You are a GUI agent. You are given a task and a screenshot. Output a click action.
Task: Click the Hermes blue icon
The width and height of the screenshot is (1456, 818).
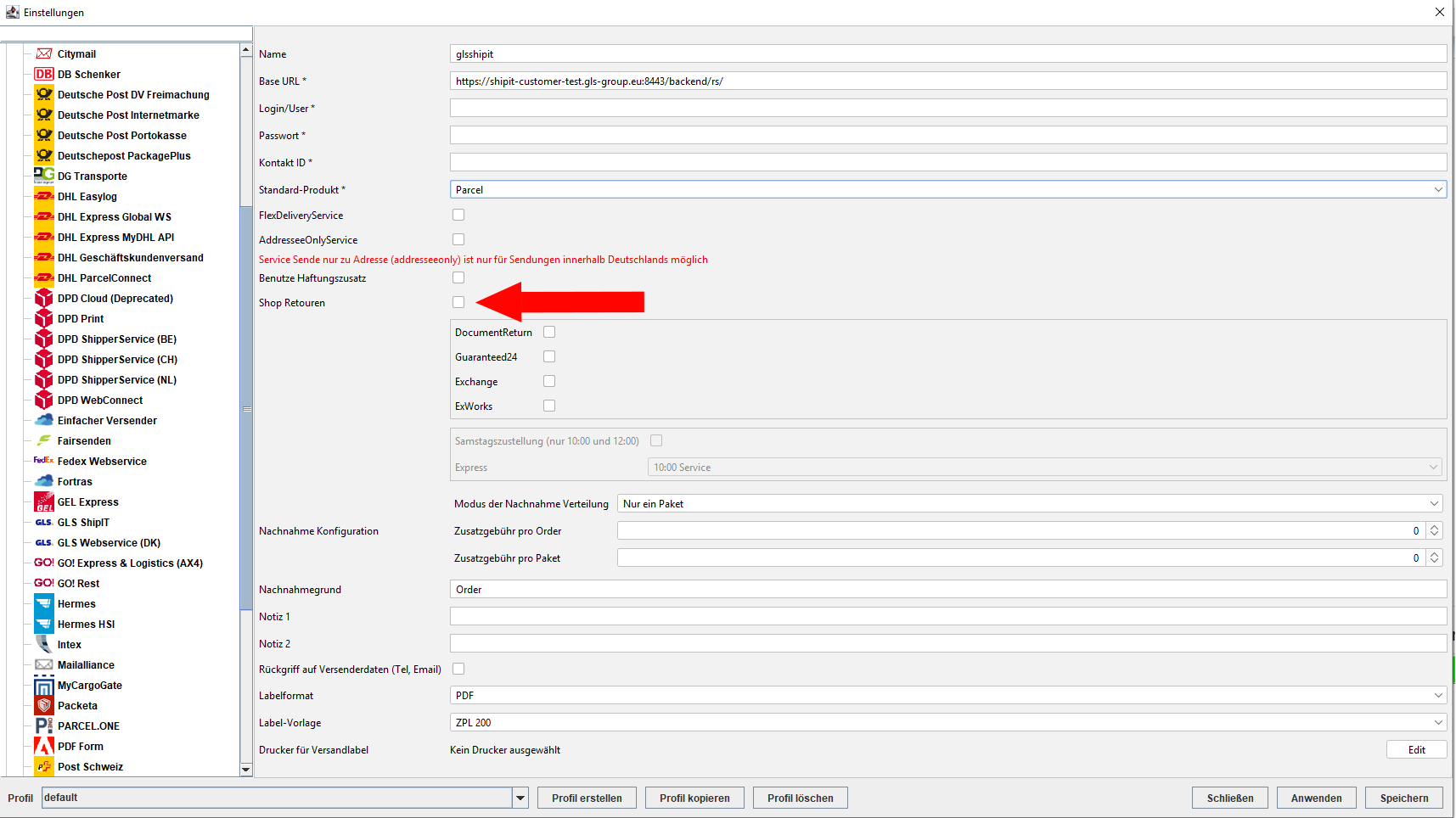point(44,603)
